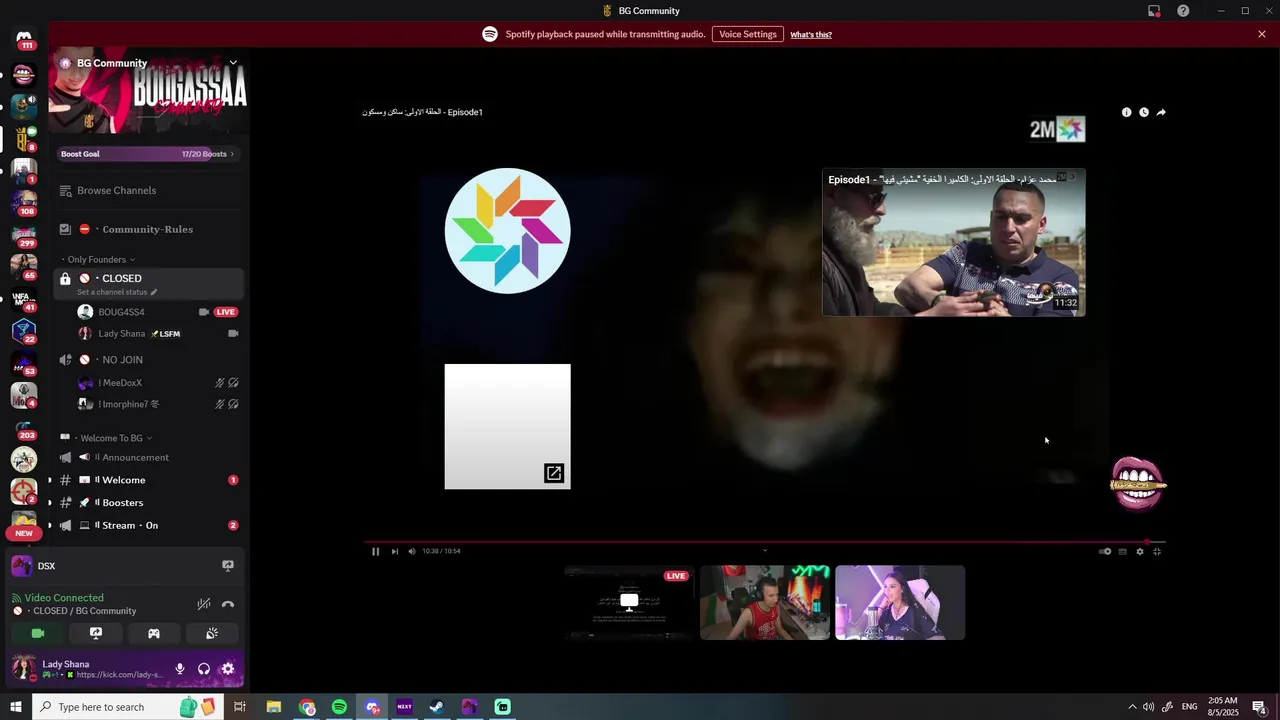Toggle the green camera button

38,633
